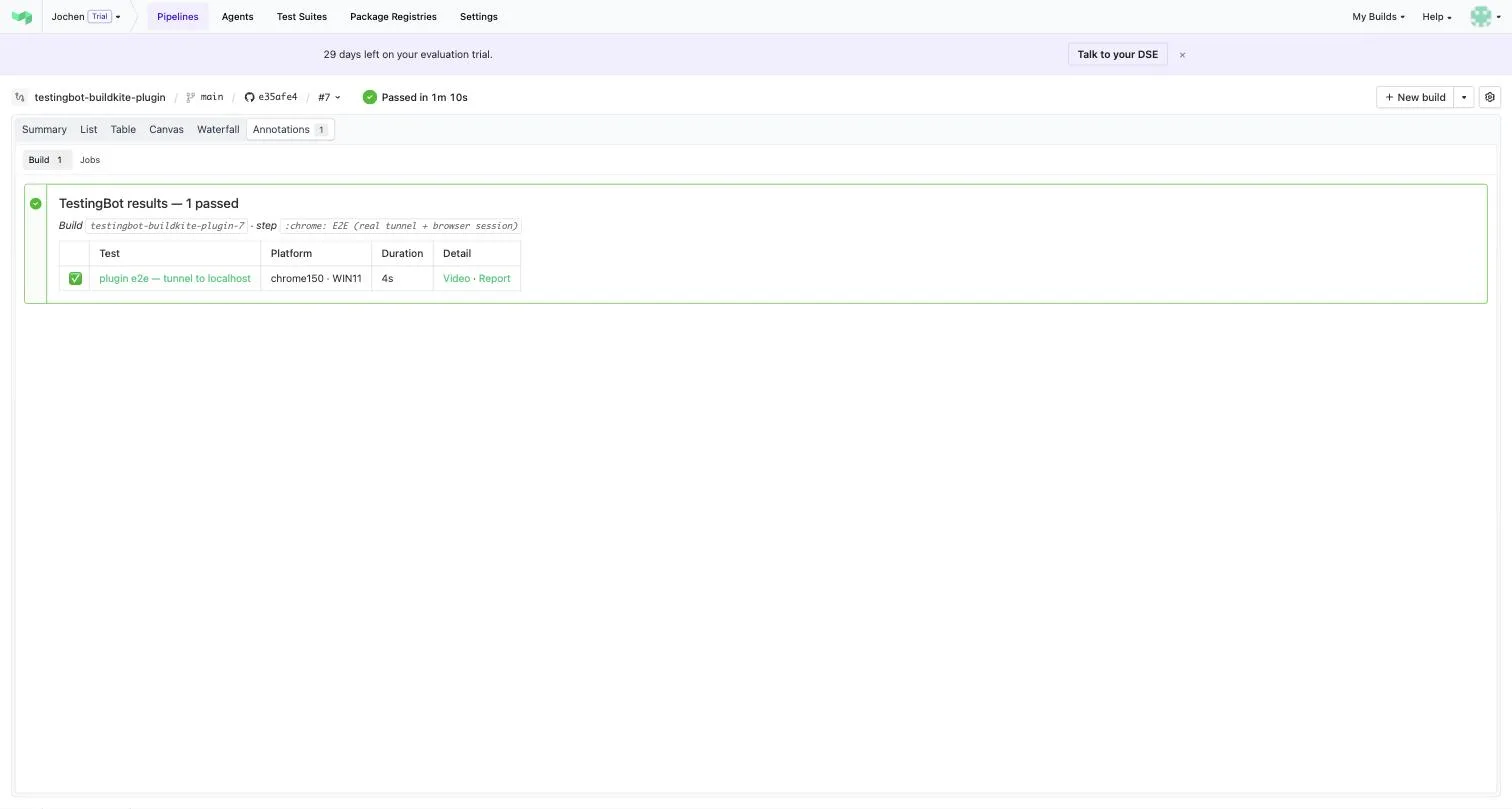
Task: Click the GitHub commit icon
Action: click(250, 98)
